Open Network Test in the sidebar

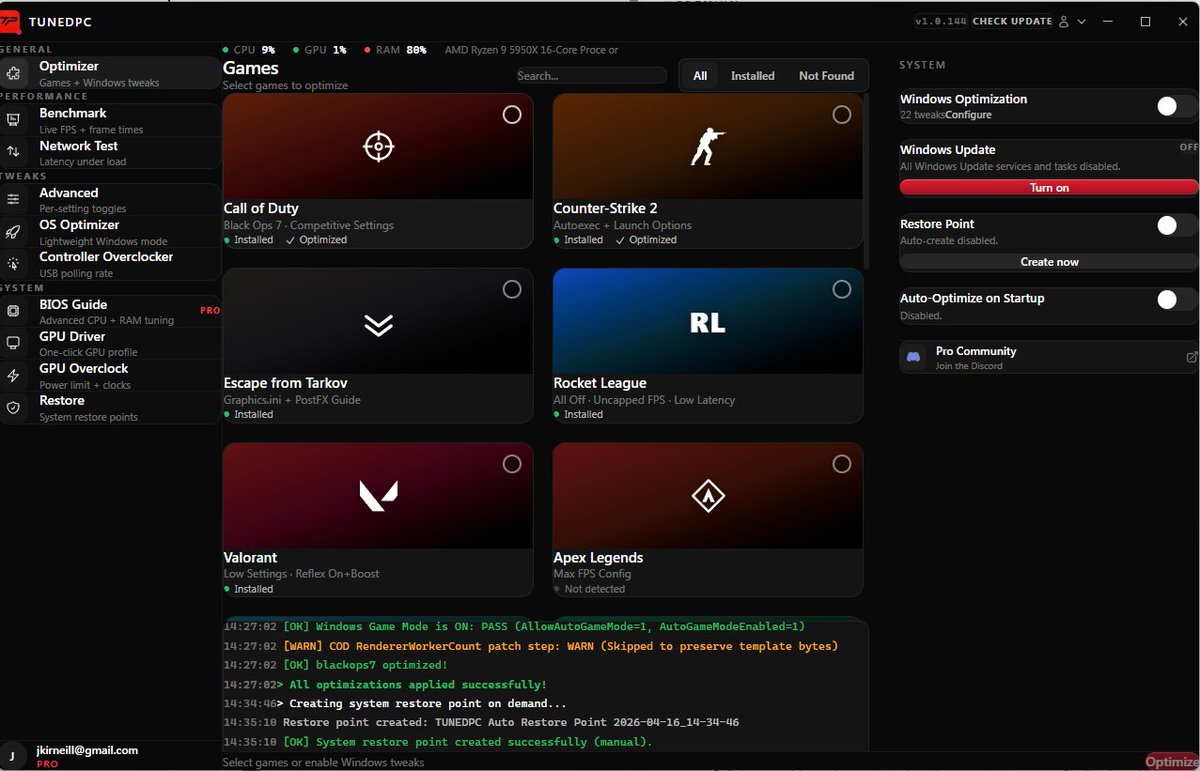point(110,152)
